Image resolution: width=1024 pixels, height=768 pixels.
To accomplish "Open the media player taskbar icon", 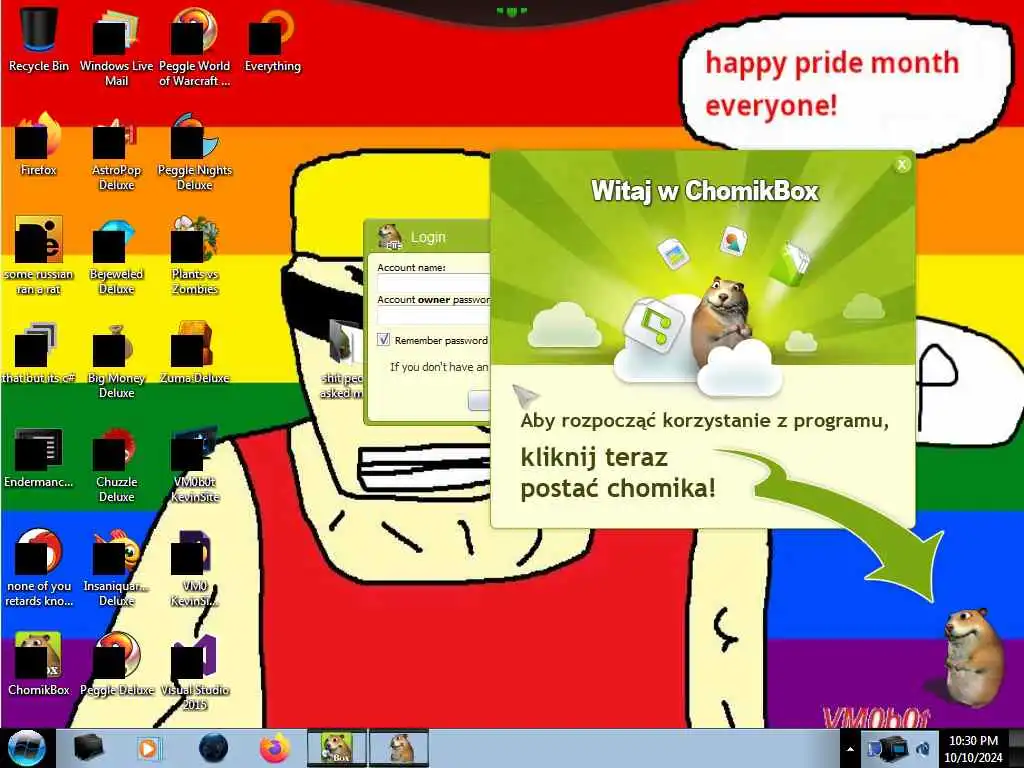I will point(148,748).
